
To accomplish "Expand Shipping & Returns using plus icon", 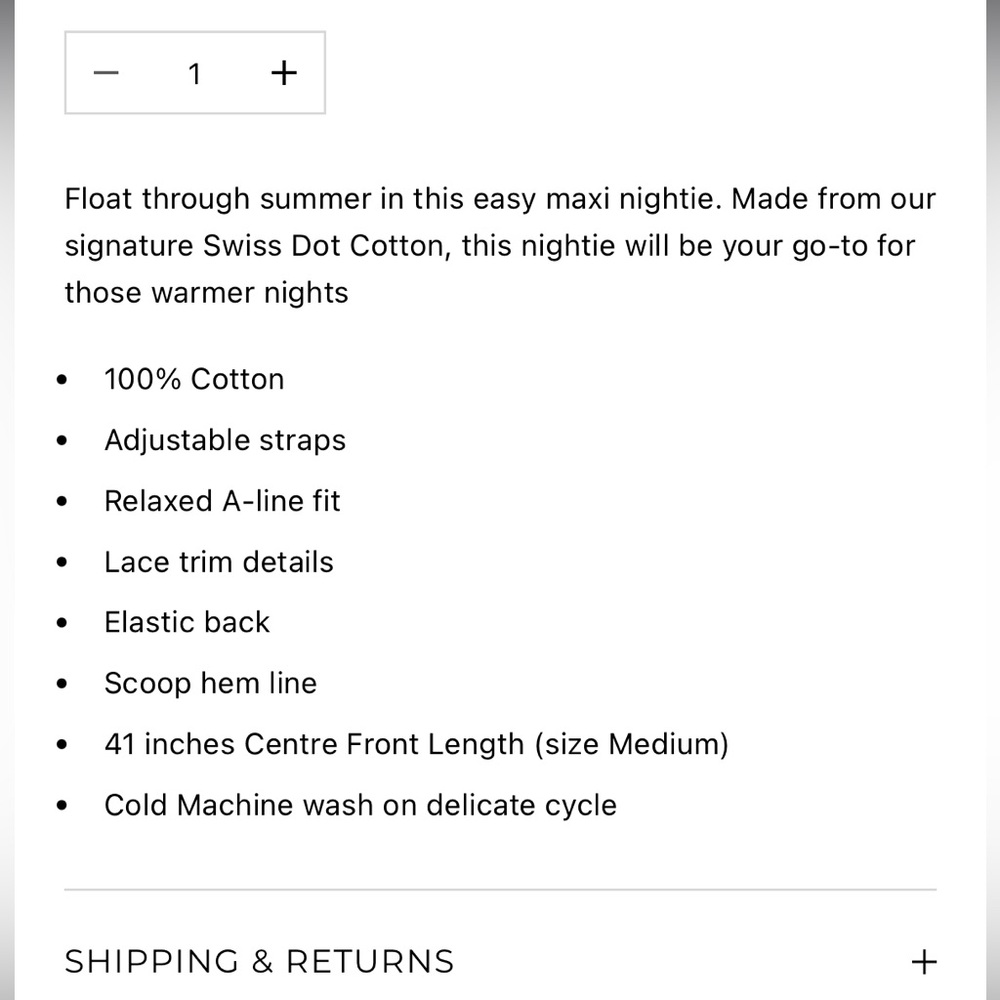I will click(x=924, y=962).
